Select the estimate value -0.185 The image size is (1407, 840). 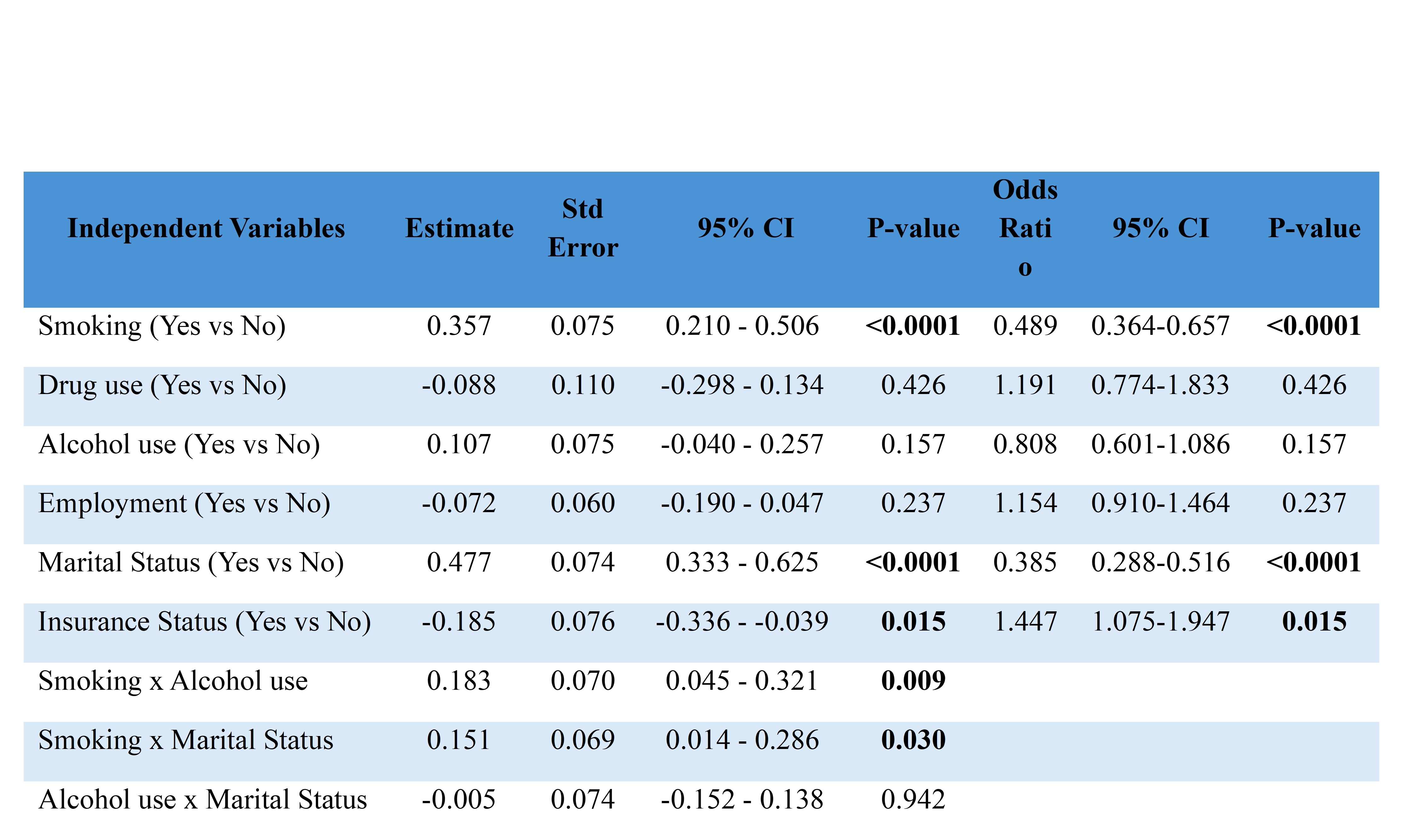[458, 621]
